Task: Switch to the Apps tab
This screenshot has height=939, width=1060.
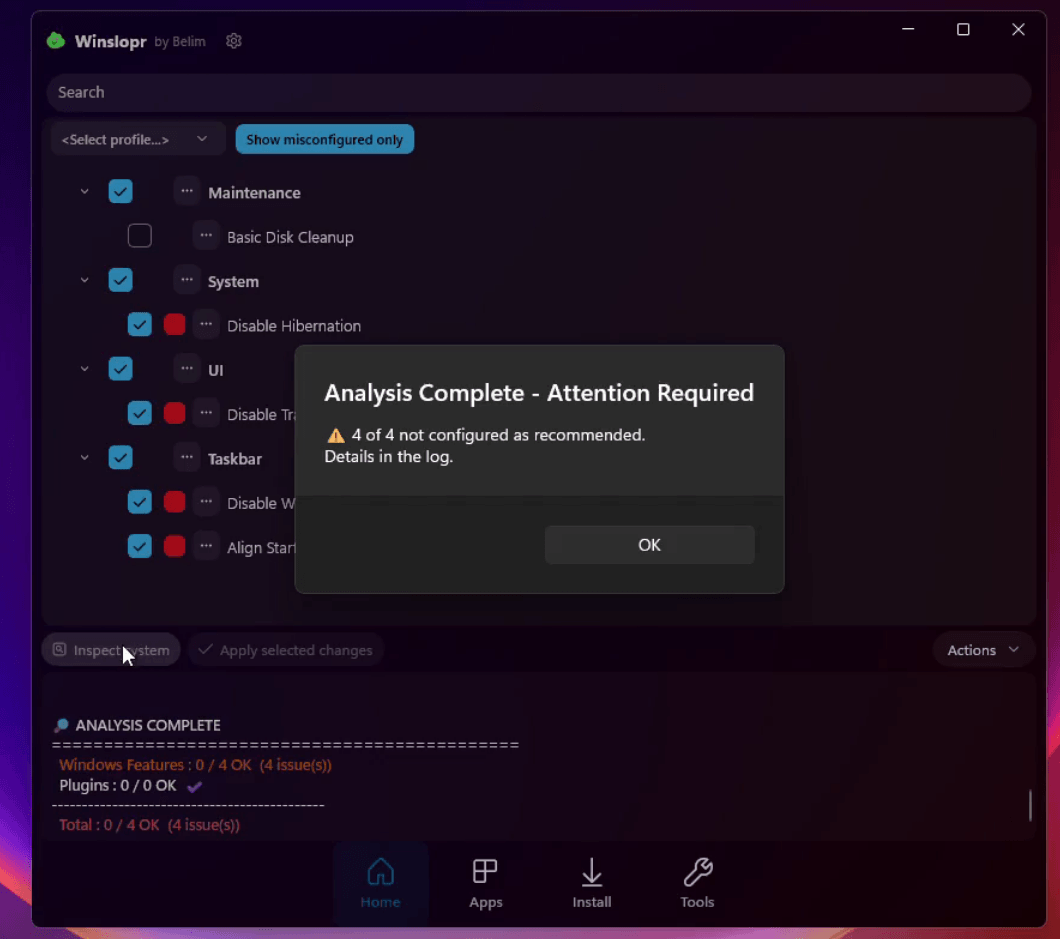Action: 486,874
